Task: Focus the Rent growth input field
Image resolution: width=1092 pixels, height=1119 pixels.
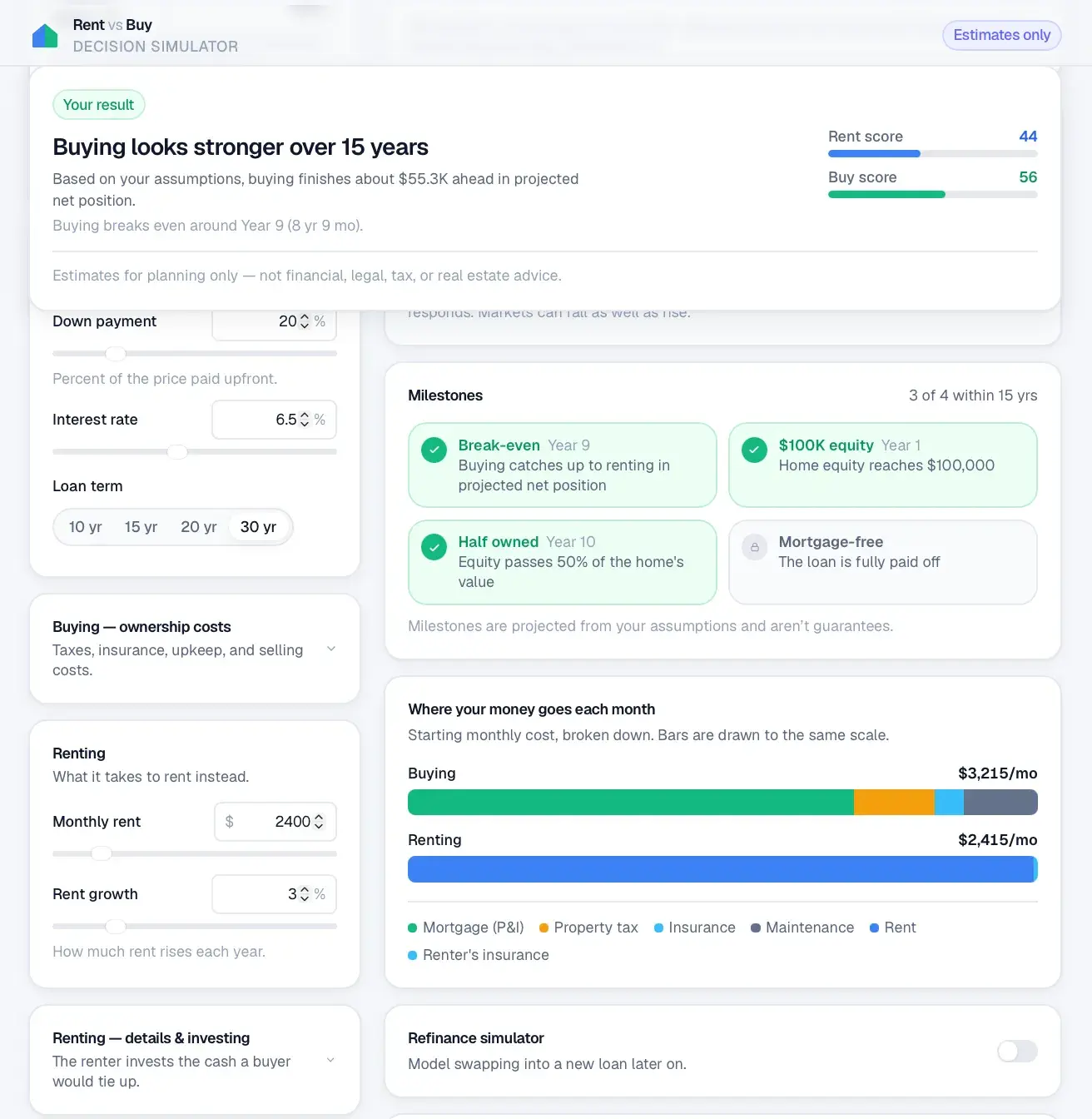Action: click(275, 894)
